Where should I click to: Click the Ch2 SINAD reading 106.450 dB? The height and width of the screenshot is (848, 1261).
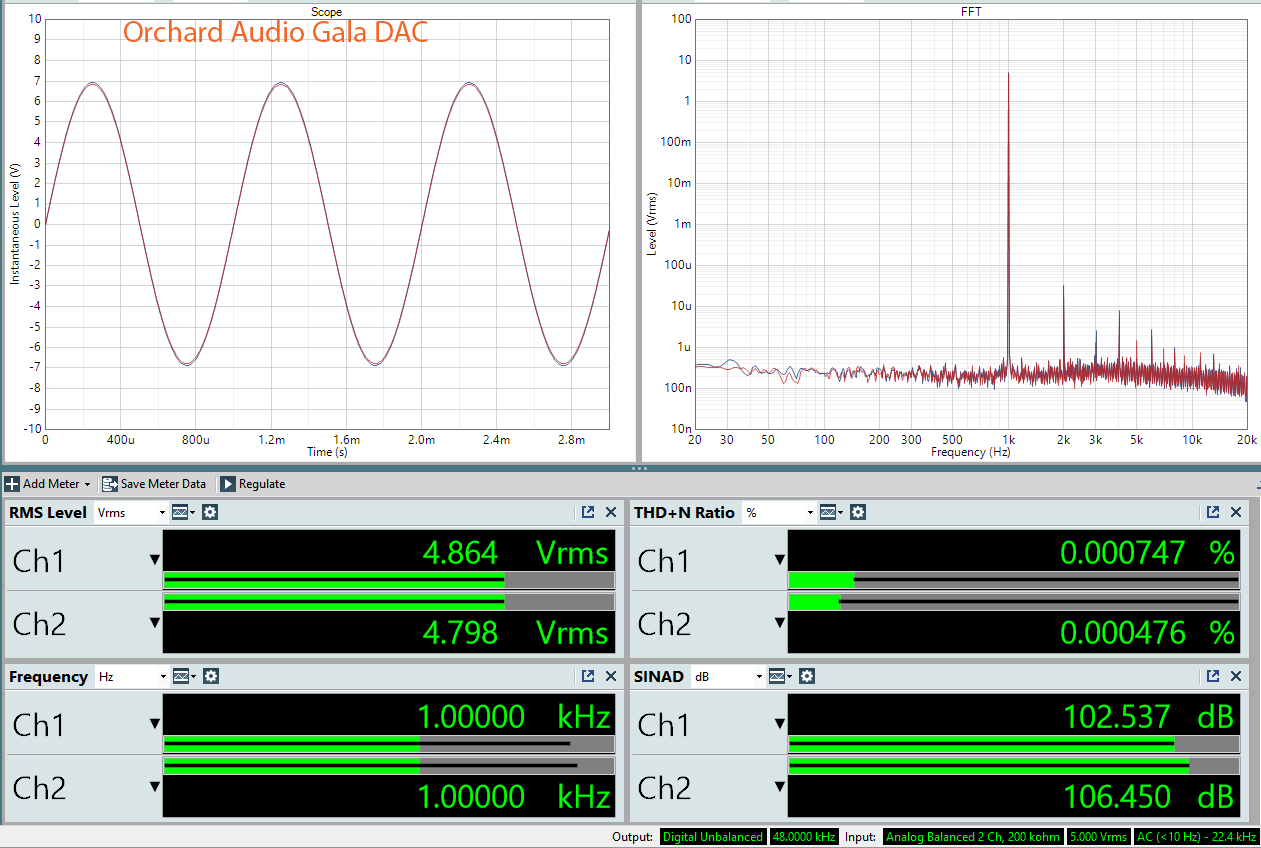(1148, 796)
